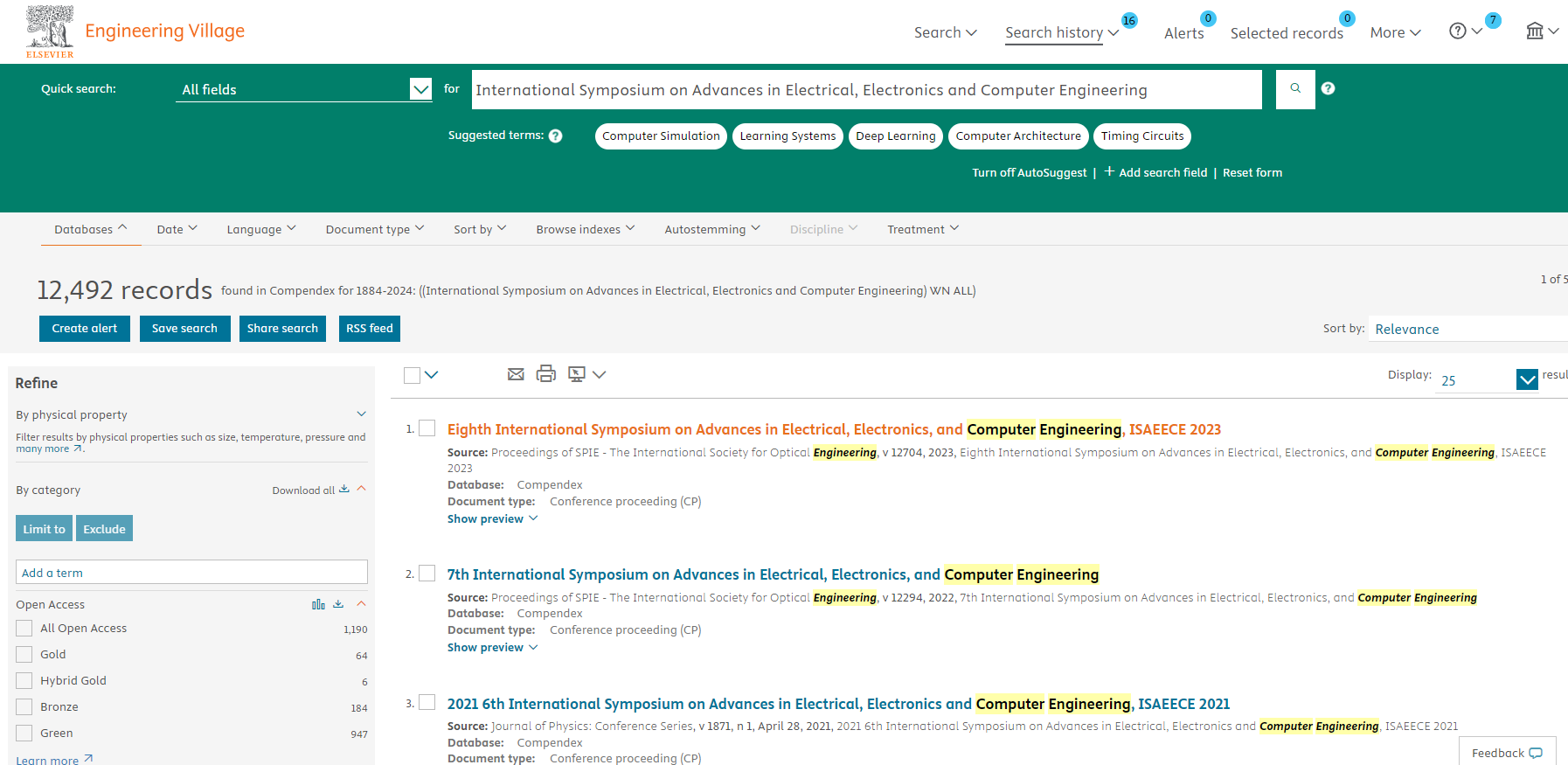Show preview for result 2
This screenshot has width=1568, height=765.
pos(493,647)
